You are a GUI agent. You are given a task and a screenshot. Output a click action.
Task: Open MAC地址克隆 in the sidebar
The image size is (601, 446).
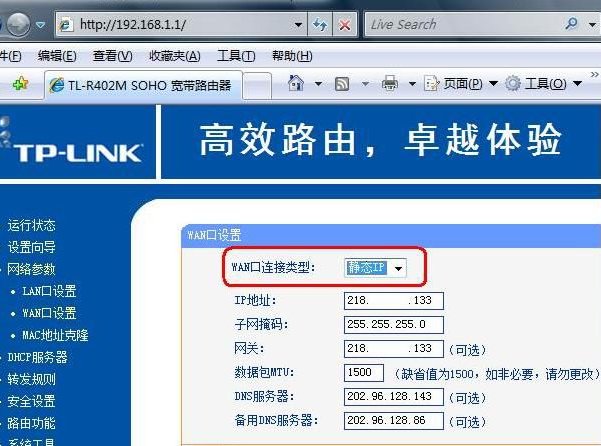pyautogui.click(x=55, y=335)
